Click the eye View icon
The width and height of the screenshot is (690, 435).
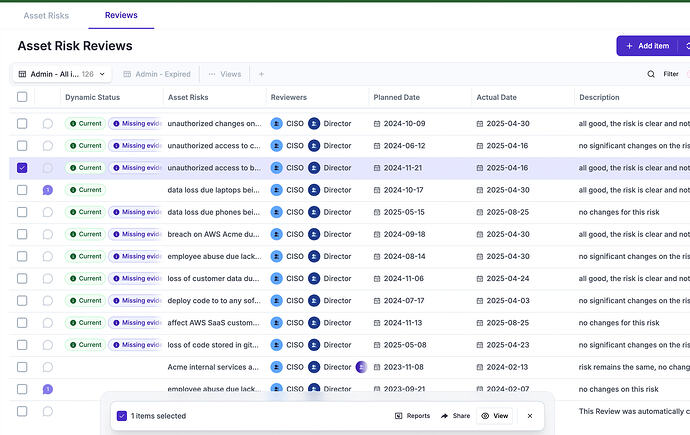coord(485,416)
